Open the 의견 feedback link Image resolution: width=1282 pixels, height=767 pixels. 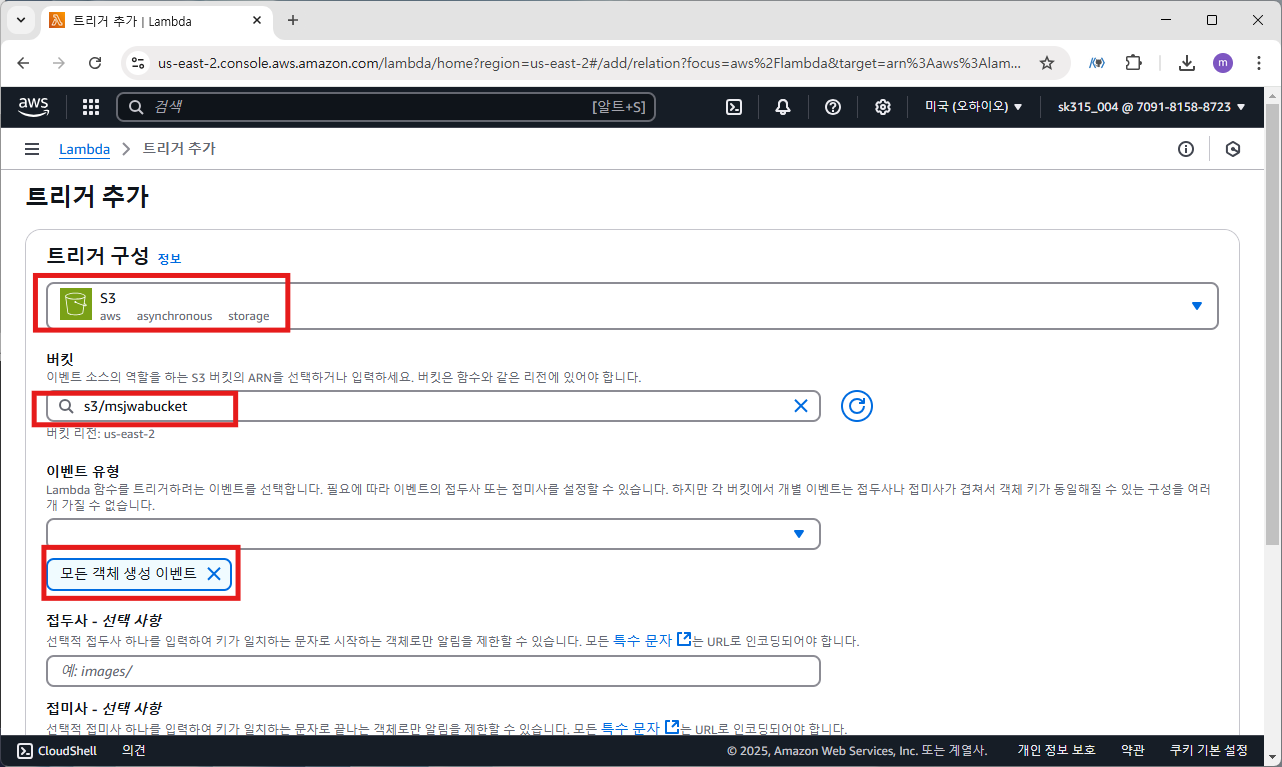134,750
